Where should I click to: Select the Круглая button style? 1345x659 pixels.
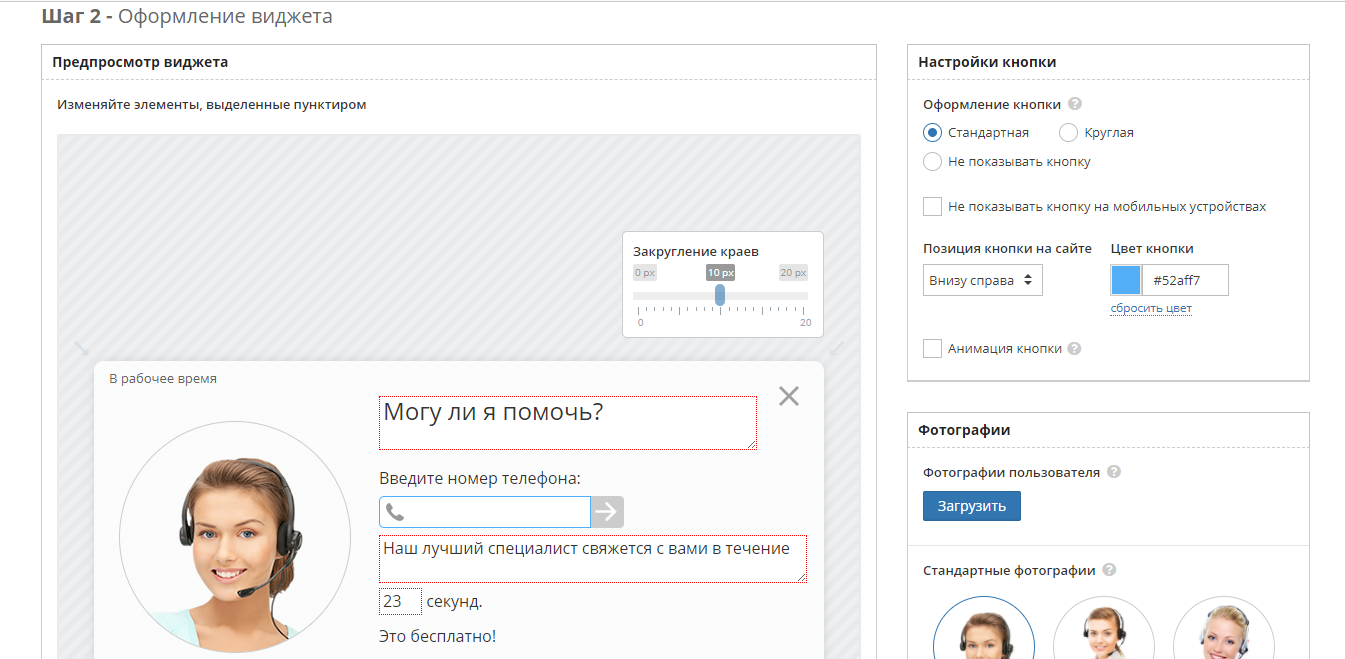click(x=1068, y=132)
